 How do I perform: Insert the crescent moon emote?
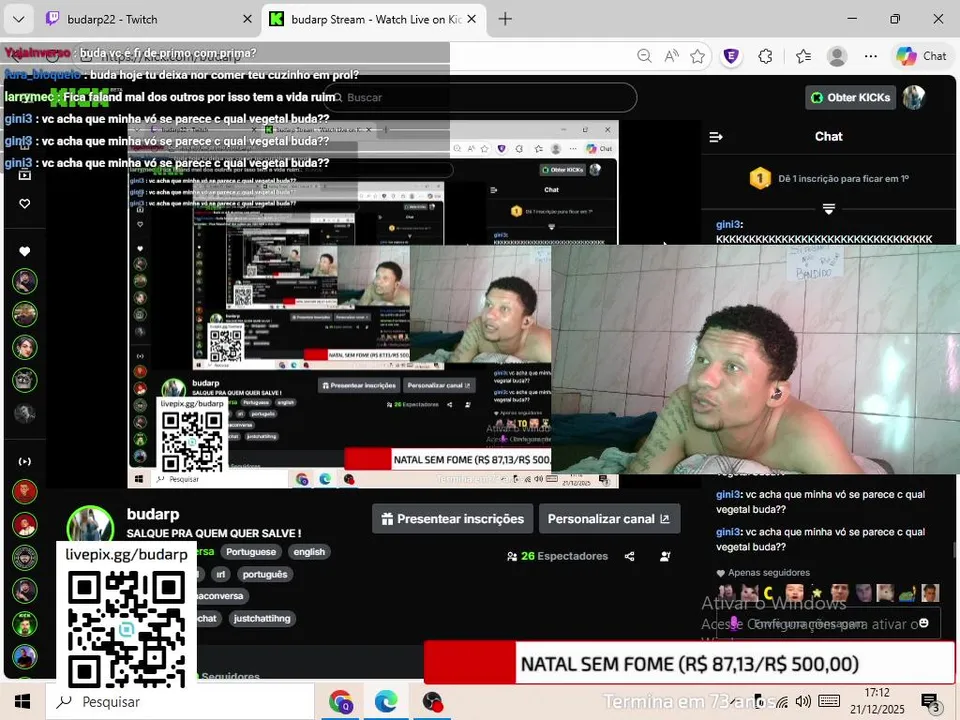[x=768, y=593]
